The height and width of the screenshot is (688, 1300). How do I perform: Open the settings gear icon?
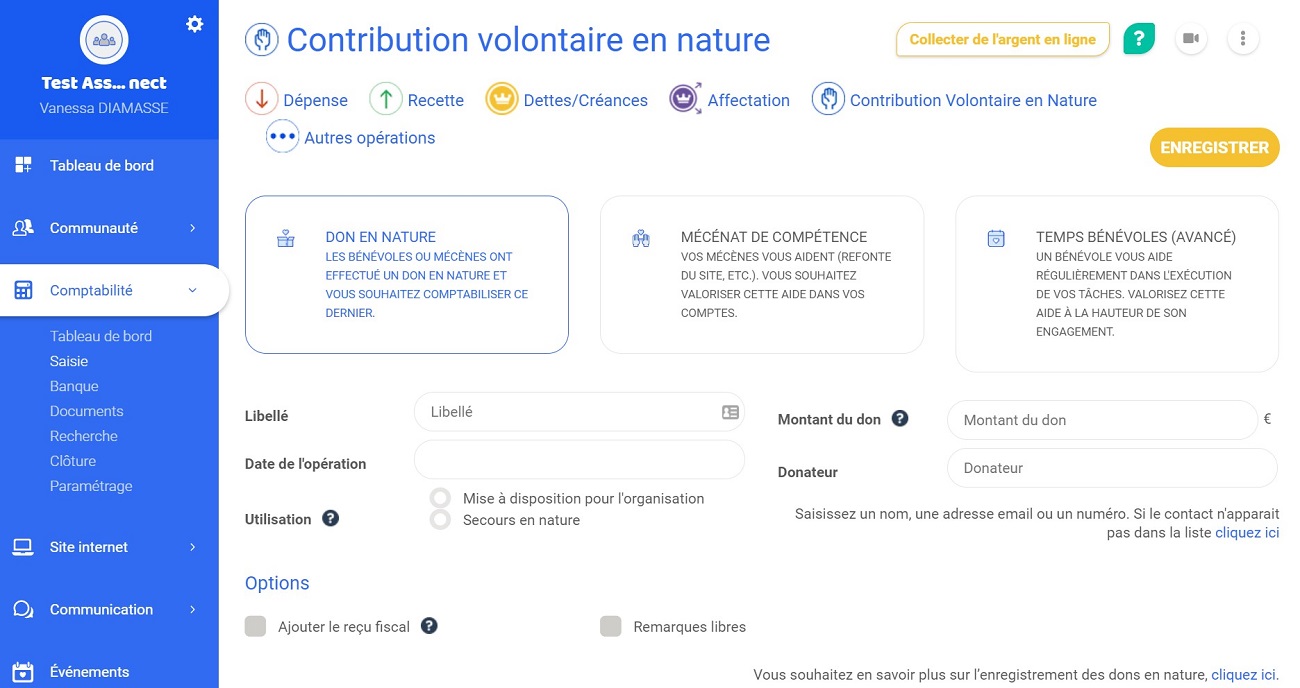(x=195, y=24)
